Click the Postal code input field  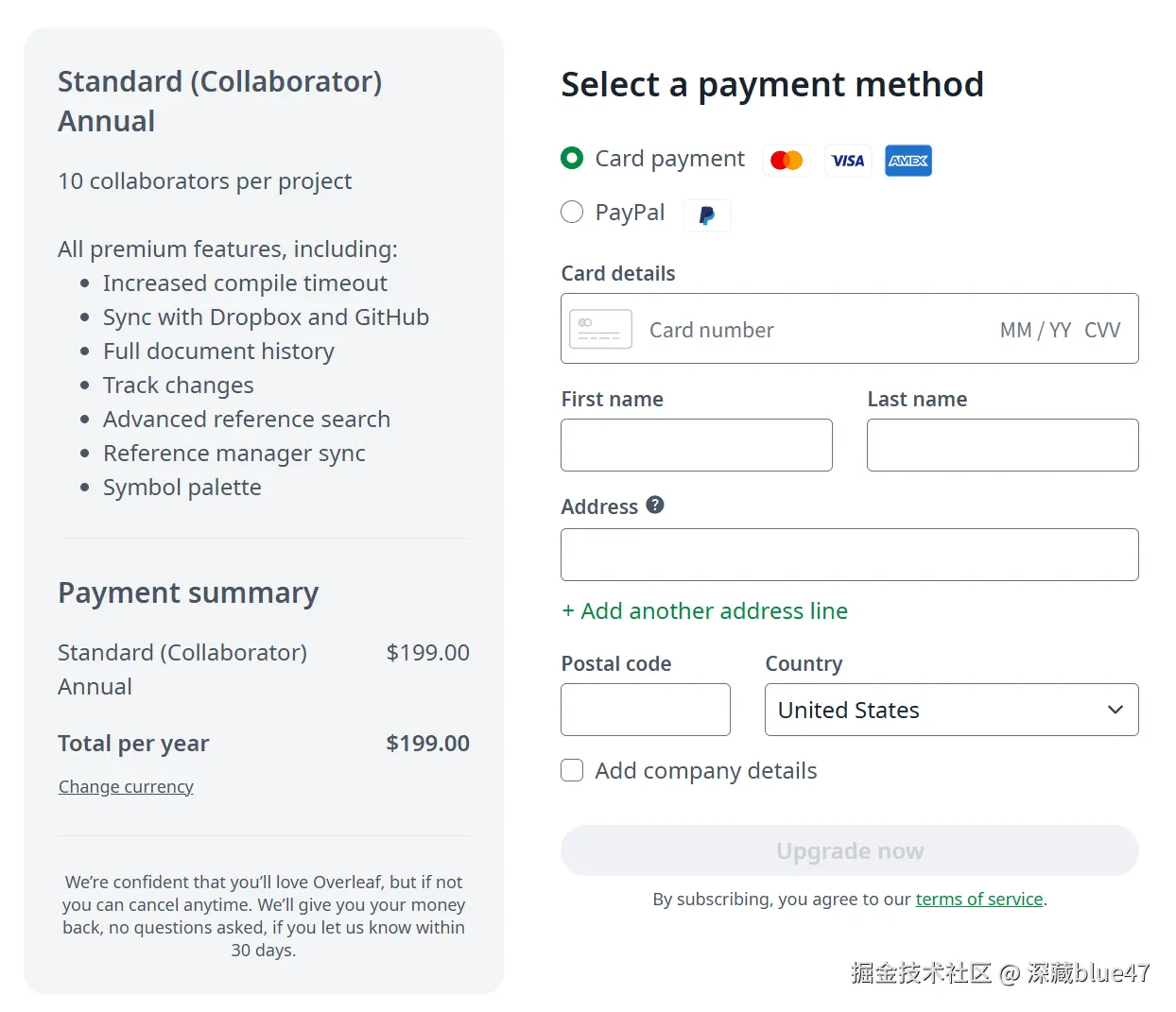pos(646,710)
